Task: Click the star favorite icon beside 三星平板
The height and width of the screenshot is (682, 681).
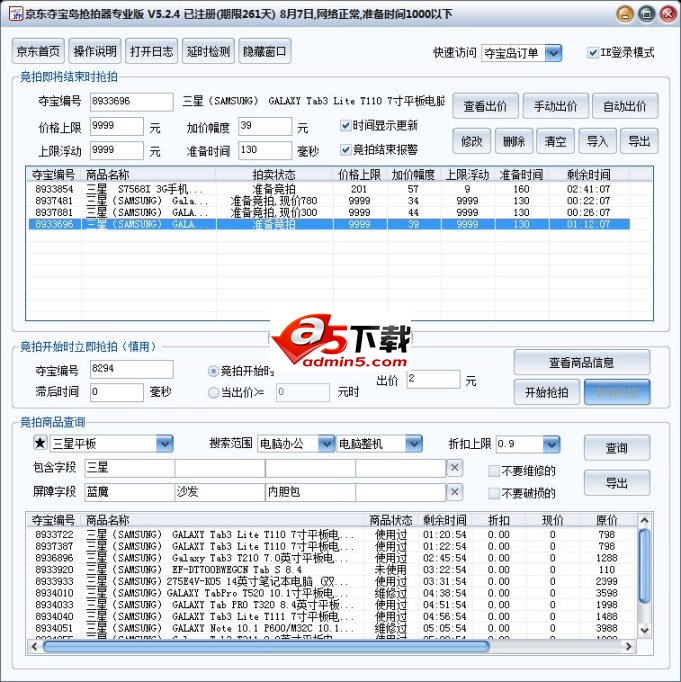Action: pyautogui.click(x=40, y=443)
